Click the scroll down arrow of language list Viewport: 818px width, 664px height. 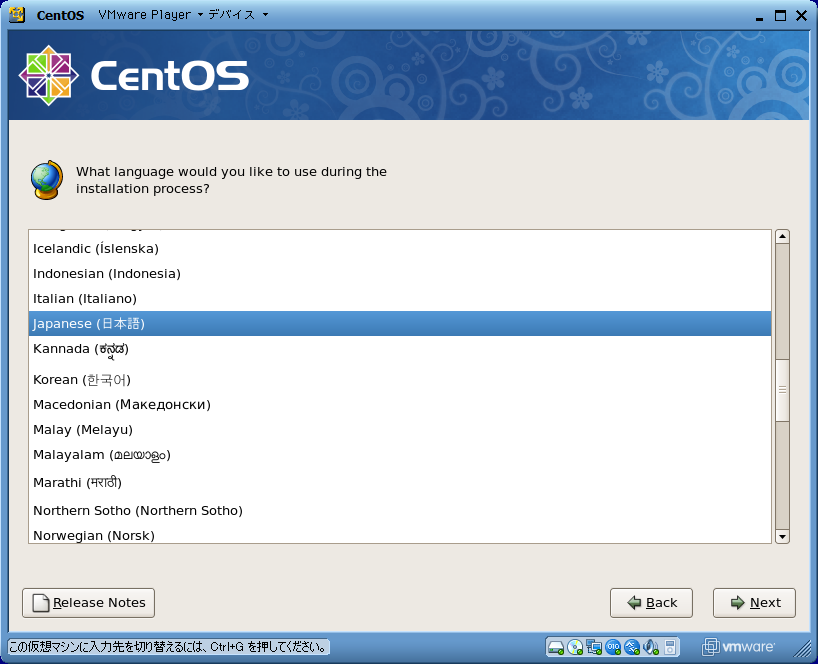click(782, 536)
